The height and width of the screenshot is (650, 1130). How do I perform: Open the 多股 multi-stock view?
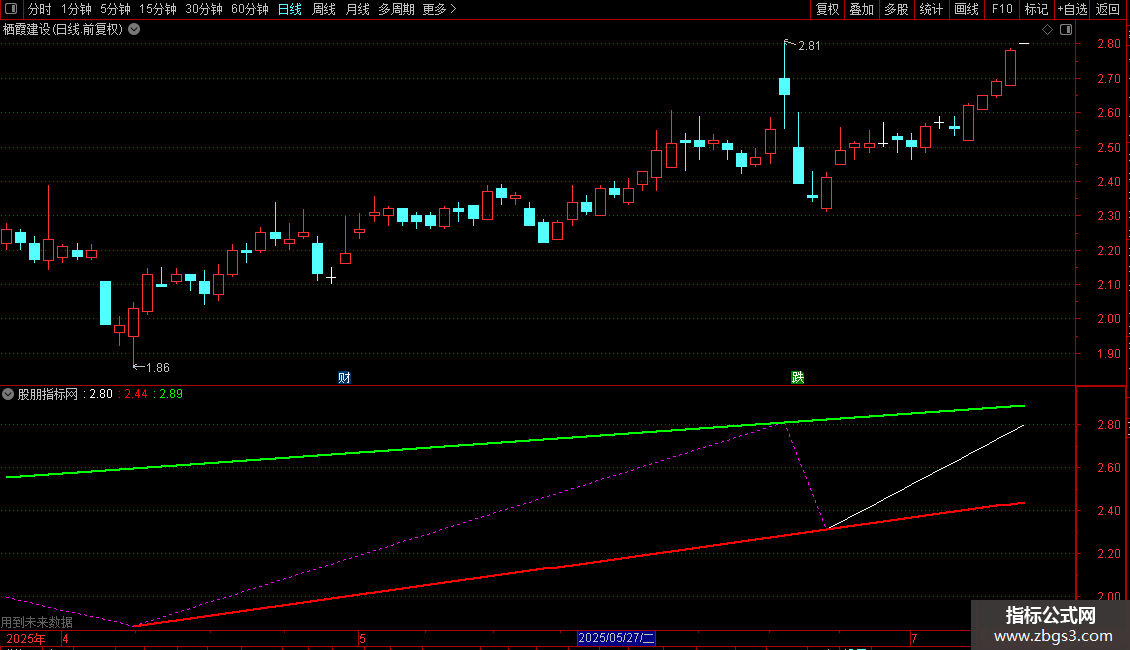pyautogui.click(x=897, y=9)
